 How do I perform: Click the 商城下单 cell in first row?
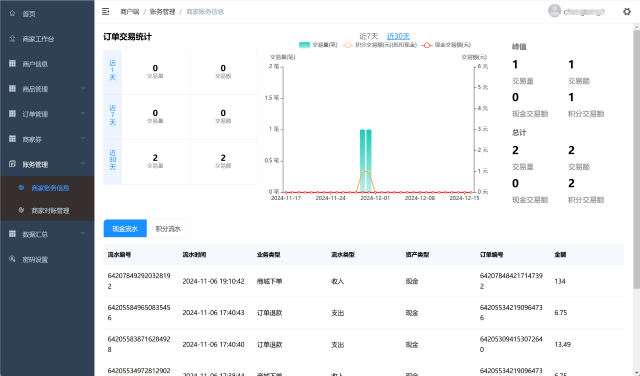pos(269,281)
